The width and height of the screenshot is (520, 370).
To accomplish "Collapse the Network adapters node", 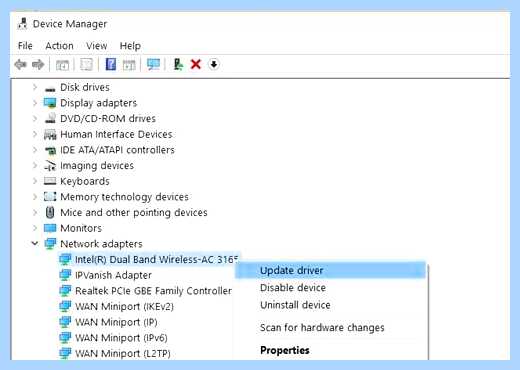I will point(35,244).
